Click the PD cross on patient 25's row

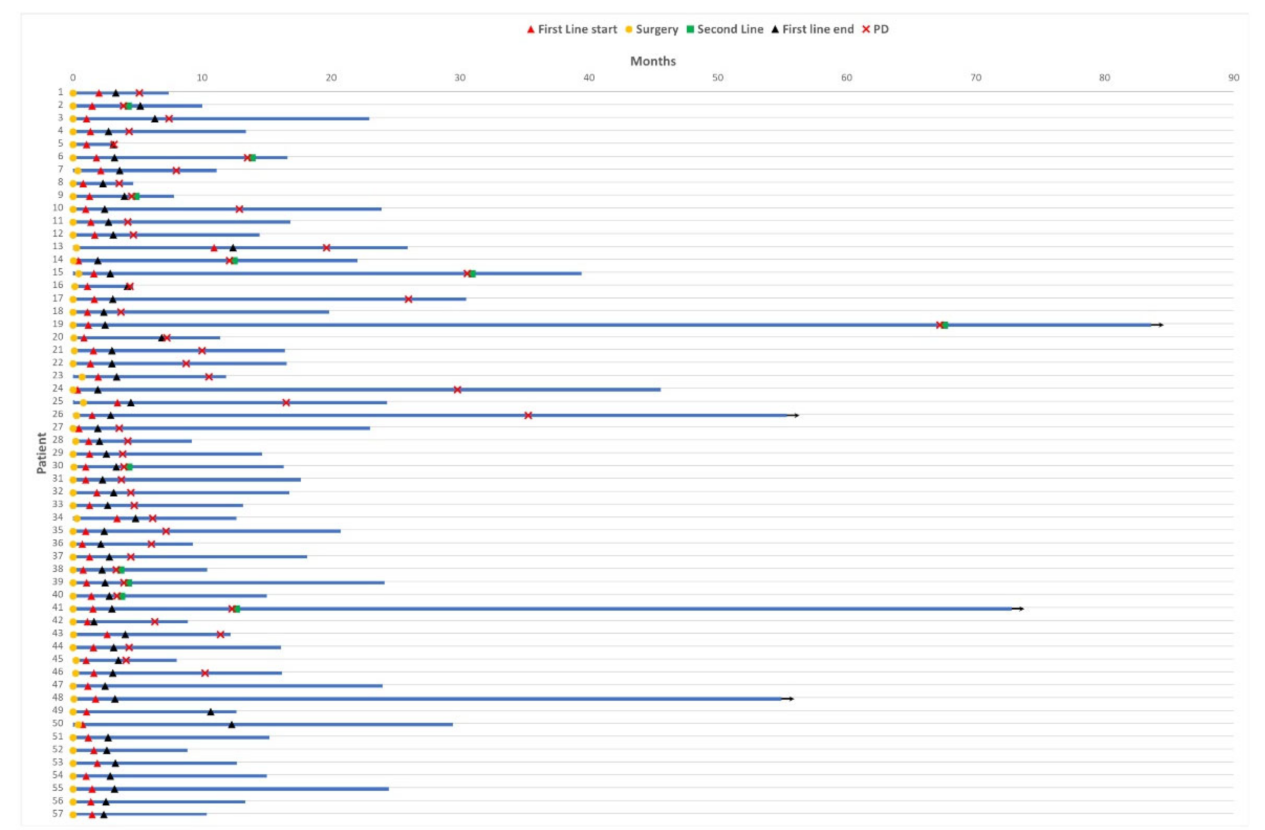click(286, 402)
